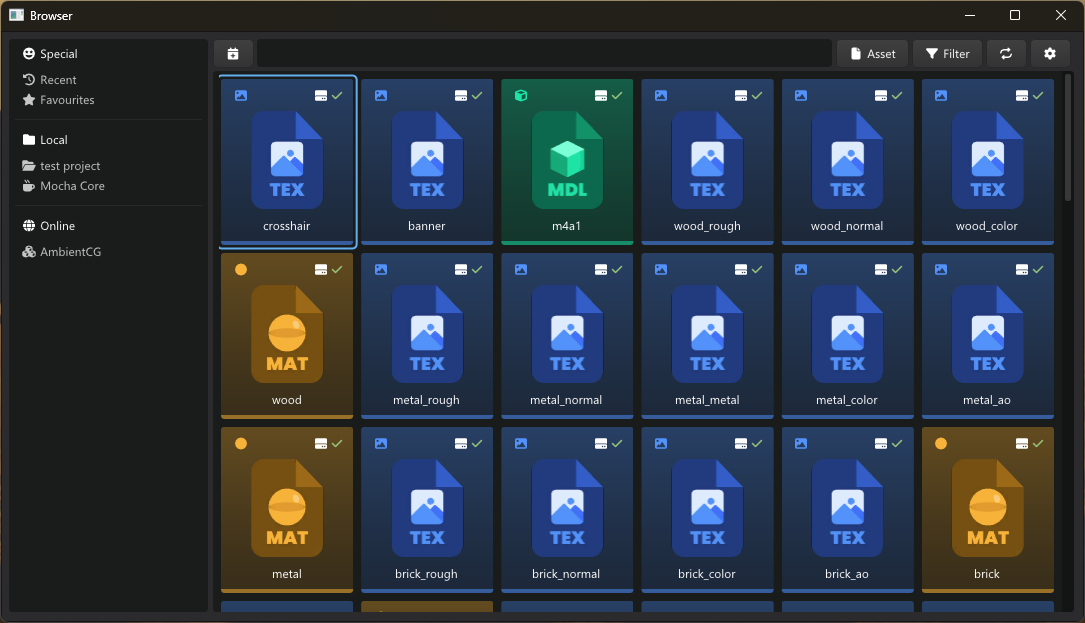The height and width of the screenshot is (623, 1085).
Task: Click inside the search input field
Action: pyautogui.click(x=544, y=54)
